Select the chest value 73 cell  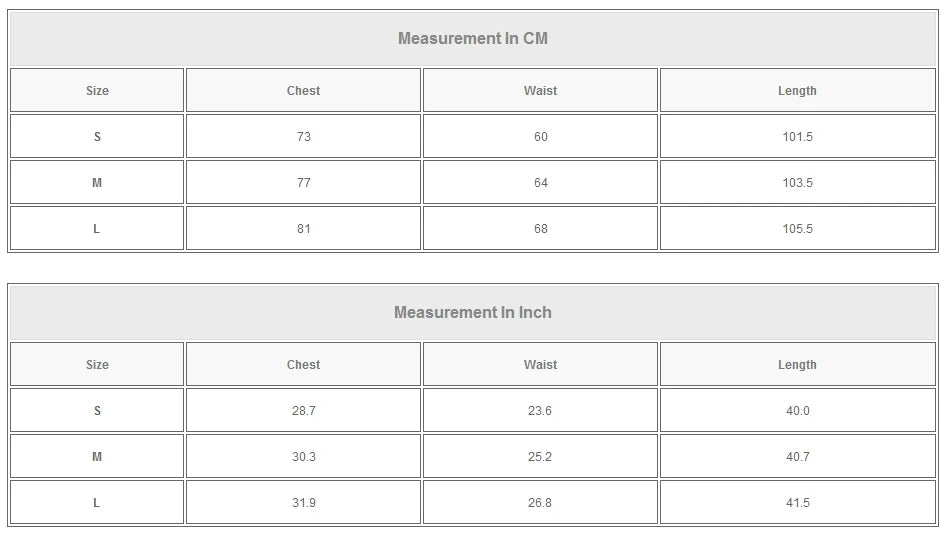[303, 137]
